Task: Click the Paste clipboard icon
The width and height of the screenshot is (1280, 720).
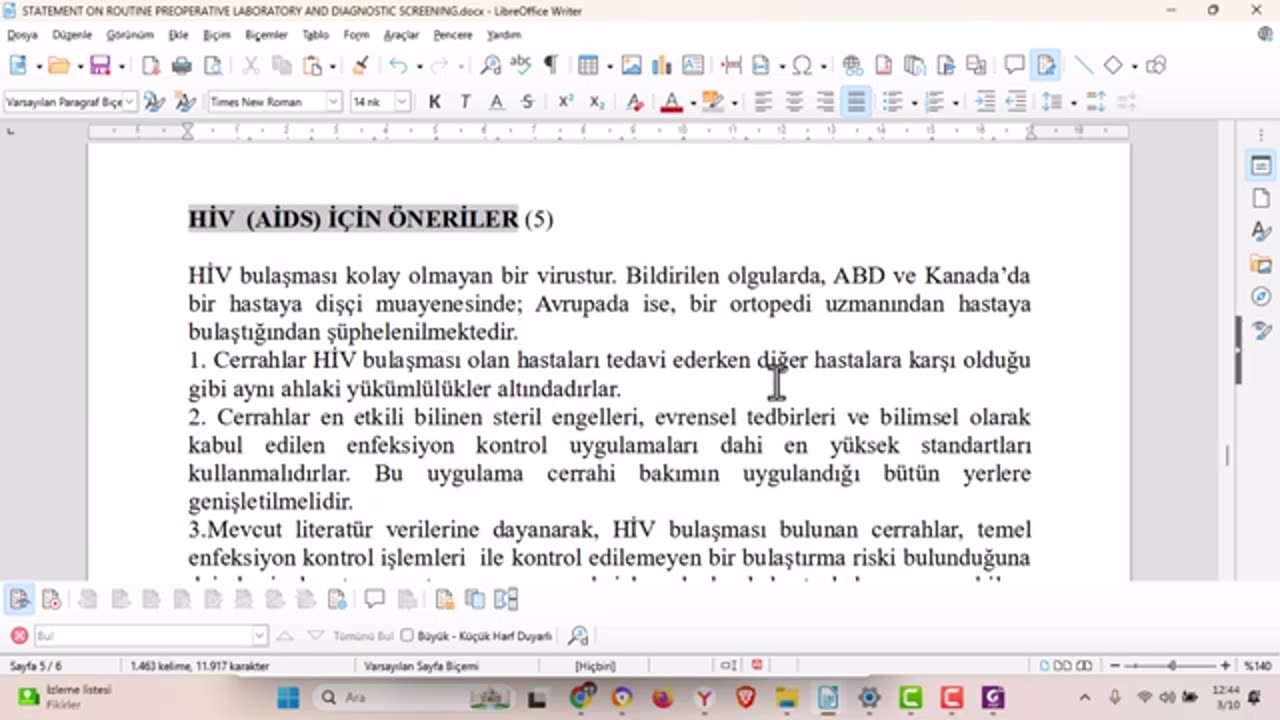Action: 313,66
